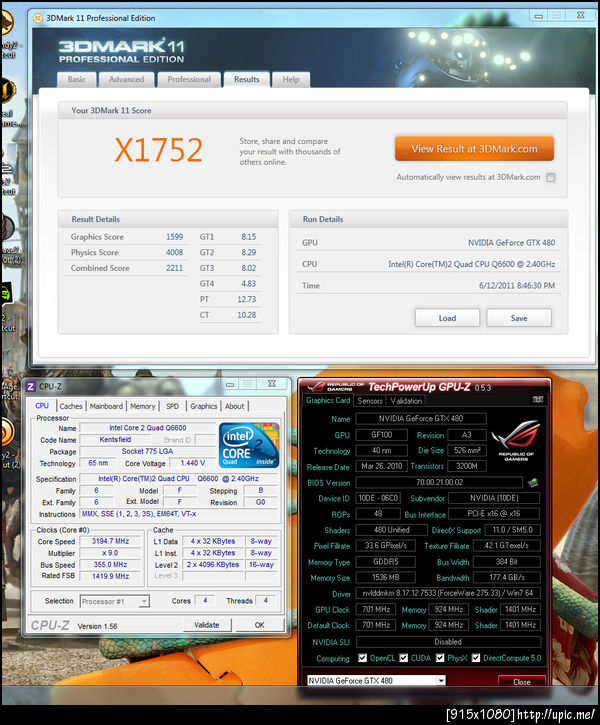Click the CPU-Z purple Z title icon
600x725 pixels.
[31, 387]
